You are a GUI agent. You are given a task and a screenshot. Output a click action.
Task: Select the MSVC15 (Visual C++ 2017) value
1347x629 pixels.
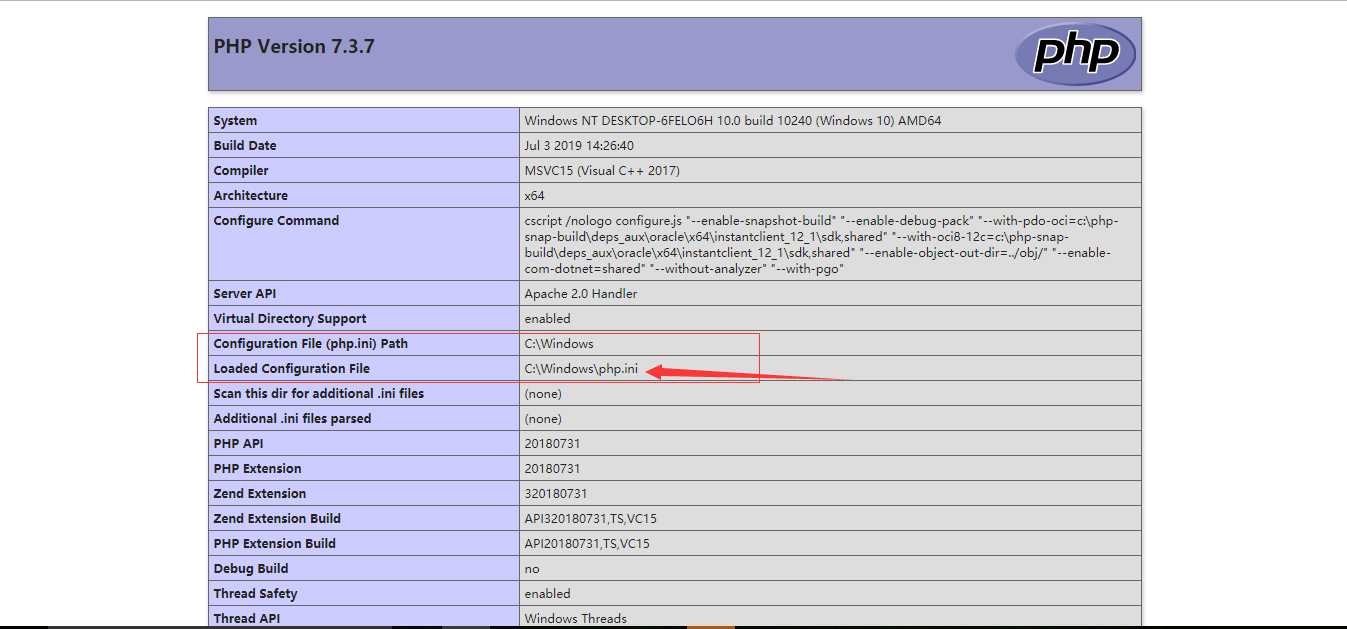[602, 171]
